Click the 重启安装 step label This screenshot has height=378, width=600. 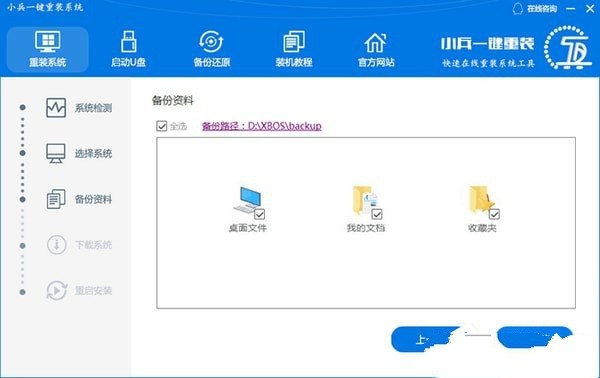pyautogui.click(x=93, y=291)
